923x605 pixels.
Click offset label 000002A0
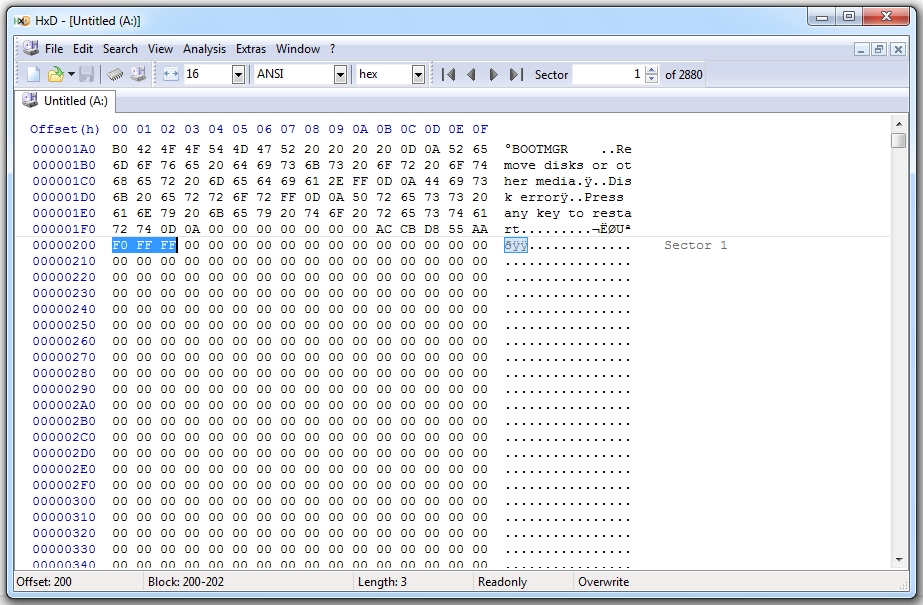(64, 405)
